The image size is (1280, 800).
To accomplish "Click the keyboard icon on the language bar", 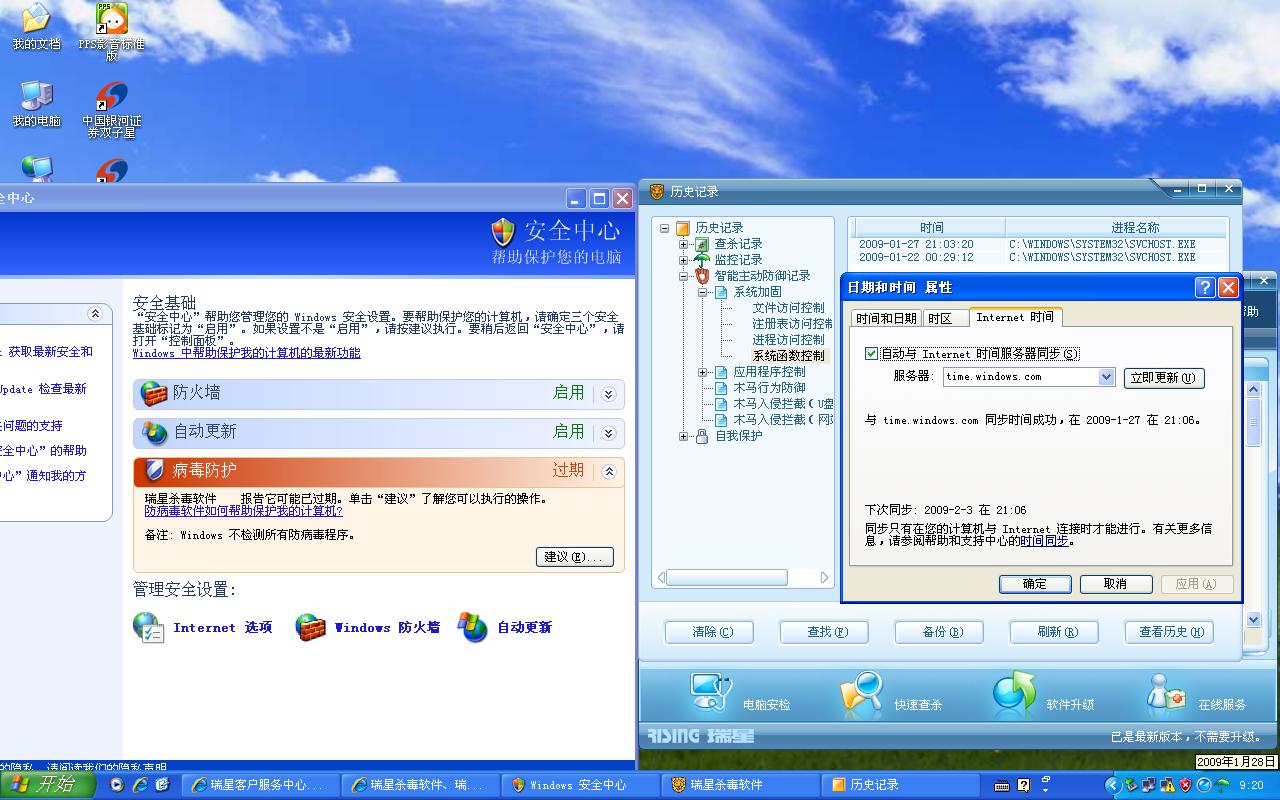I will (x=1002, y=785).
